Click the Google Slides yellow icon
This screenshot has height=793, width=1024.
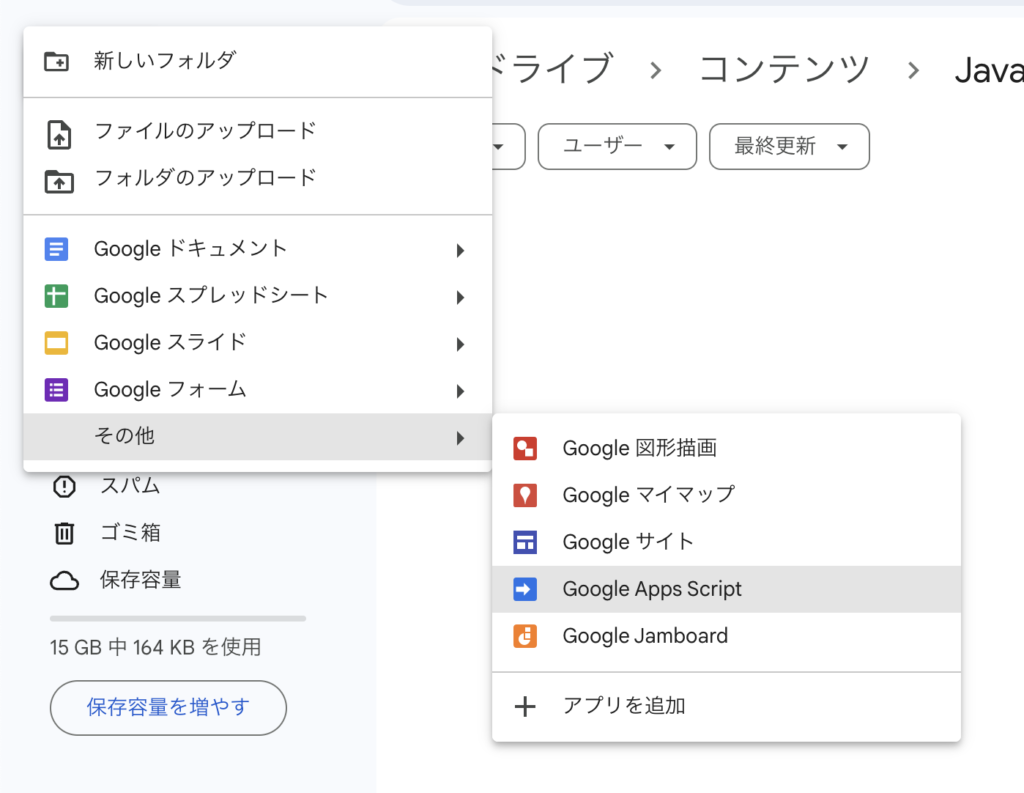57,343
